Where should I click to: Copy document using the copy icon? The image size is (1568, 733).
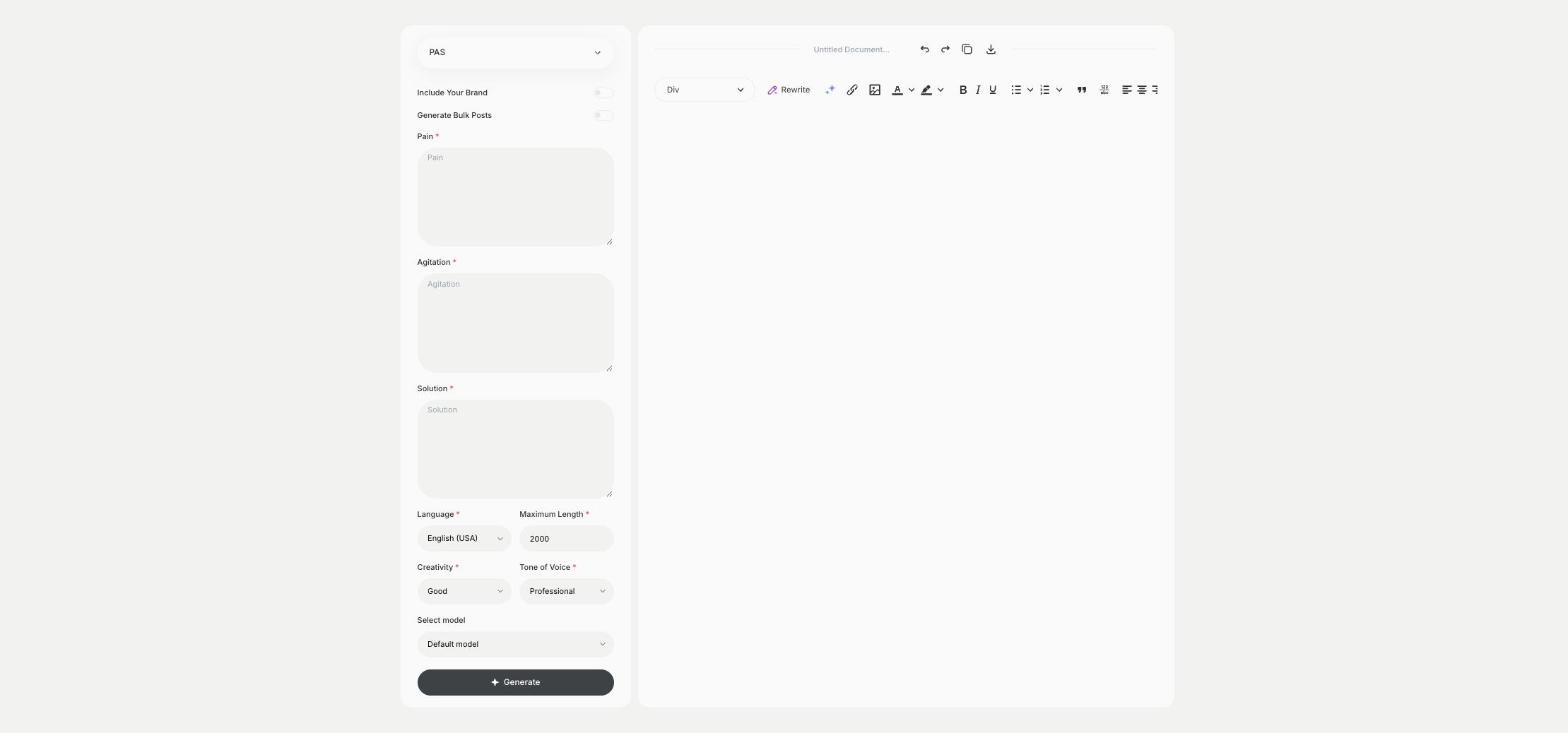(967, 49)
